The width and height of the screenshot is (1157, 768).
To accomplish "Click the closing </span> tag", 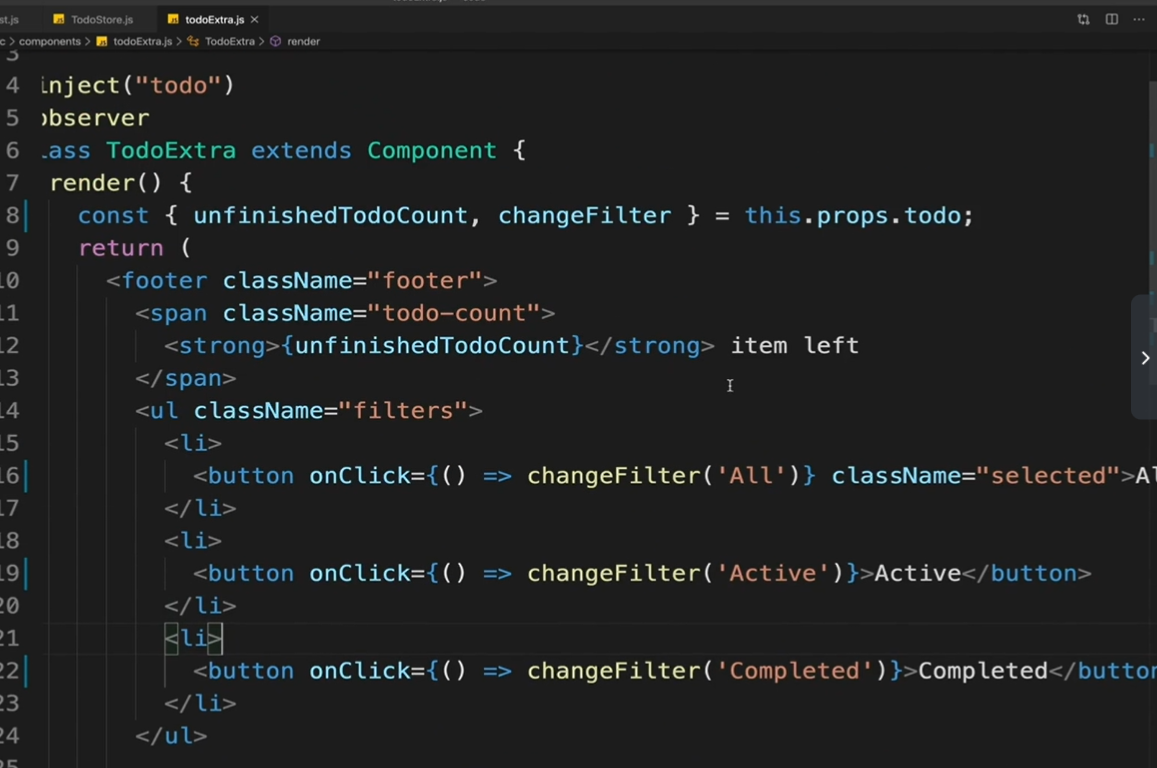I will click(185, 378).
